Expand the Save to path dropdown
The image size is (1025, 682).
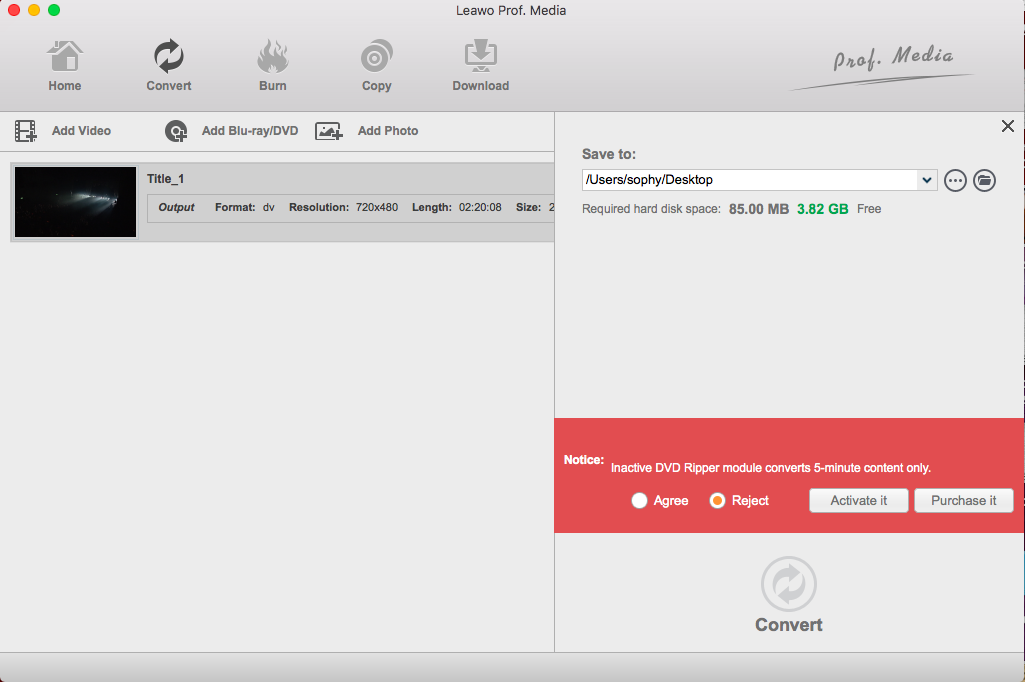click(926, 180)
